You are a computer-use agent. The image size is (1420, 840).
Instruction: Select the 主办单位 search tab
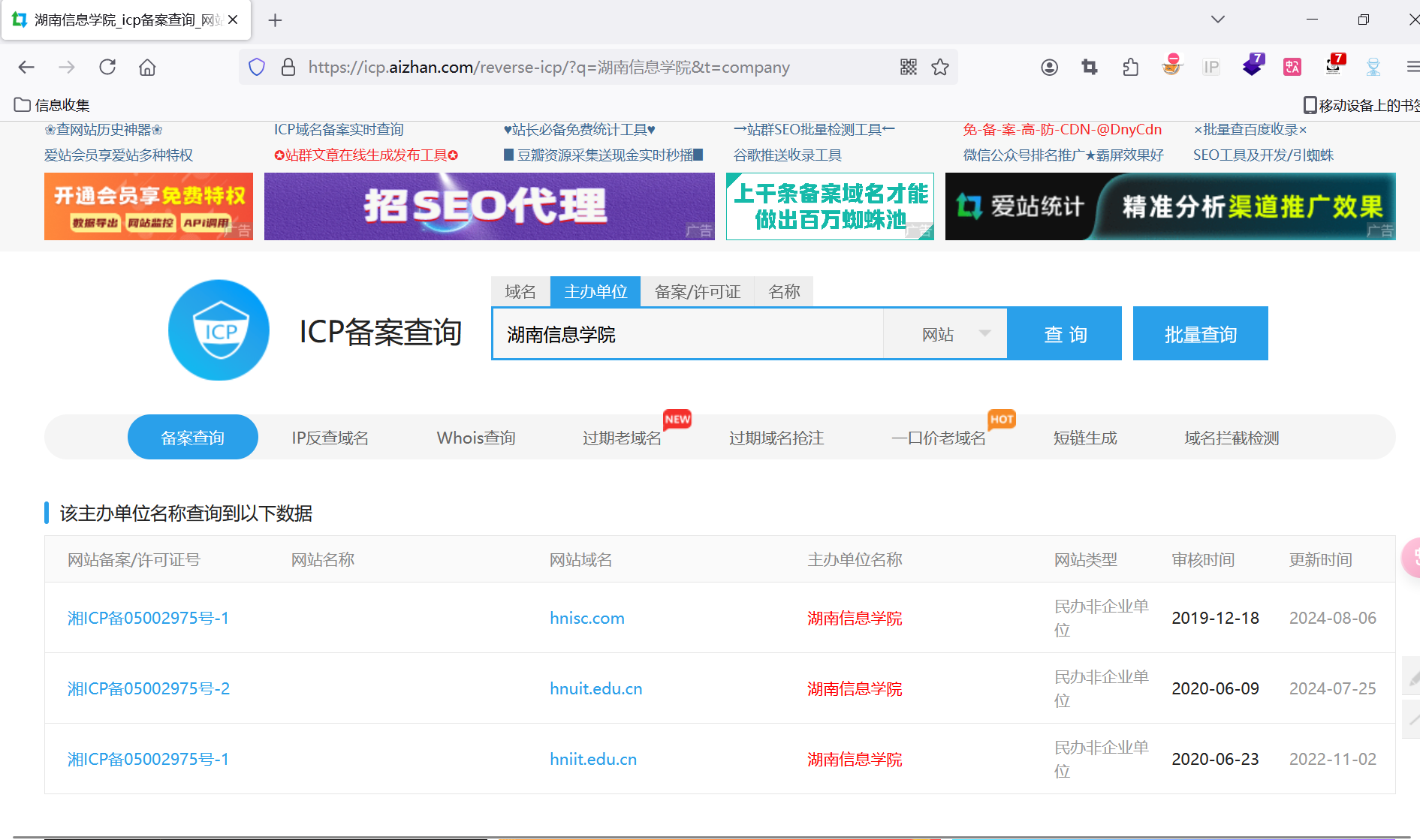click(x=595, y=291)
